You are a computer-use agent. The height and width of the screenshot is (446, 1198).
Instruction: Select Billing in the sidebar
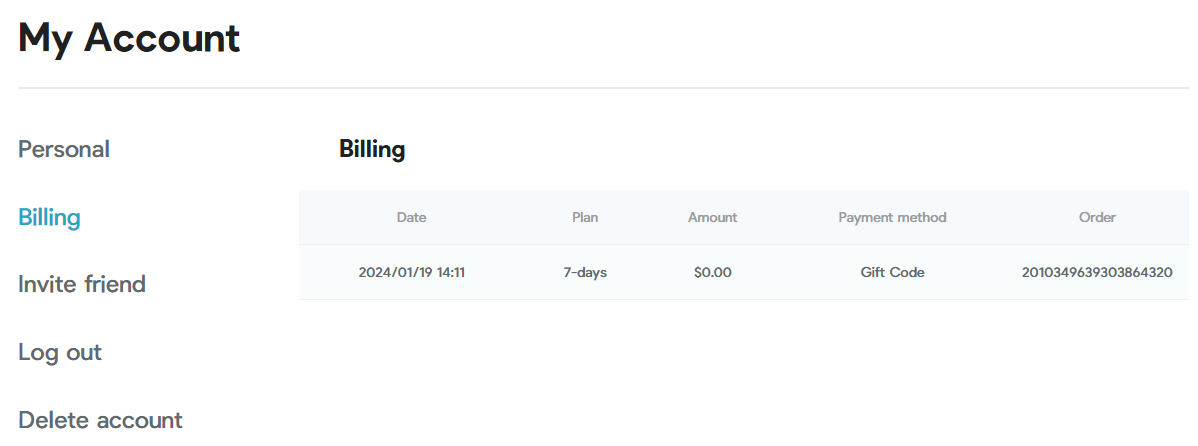click(50, 217)
